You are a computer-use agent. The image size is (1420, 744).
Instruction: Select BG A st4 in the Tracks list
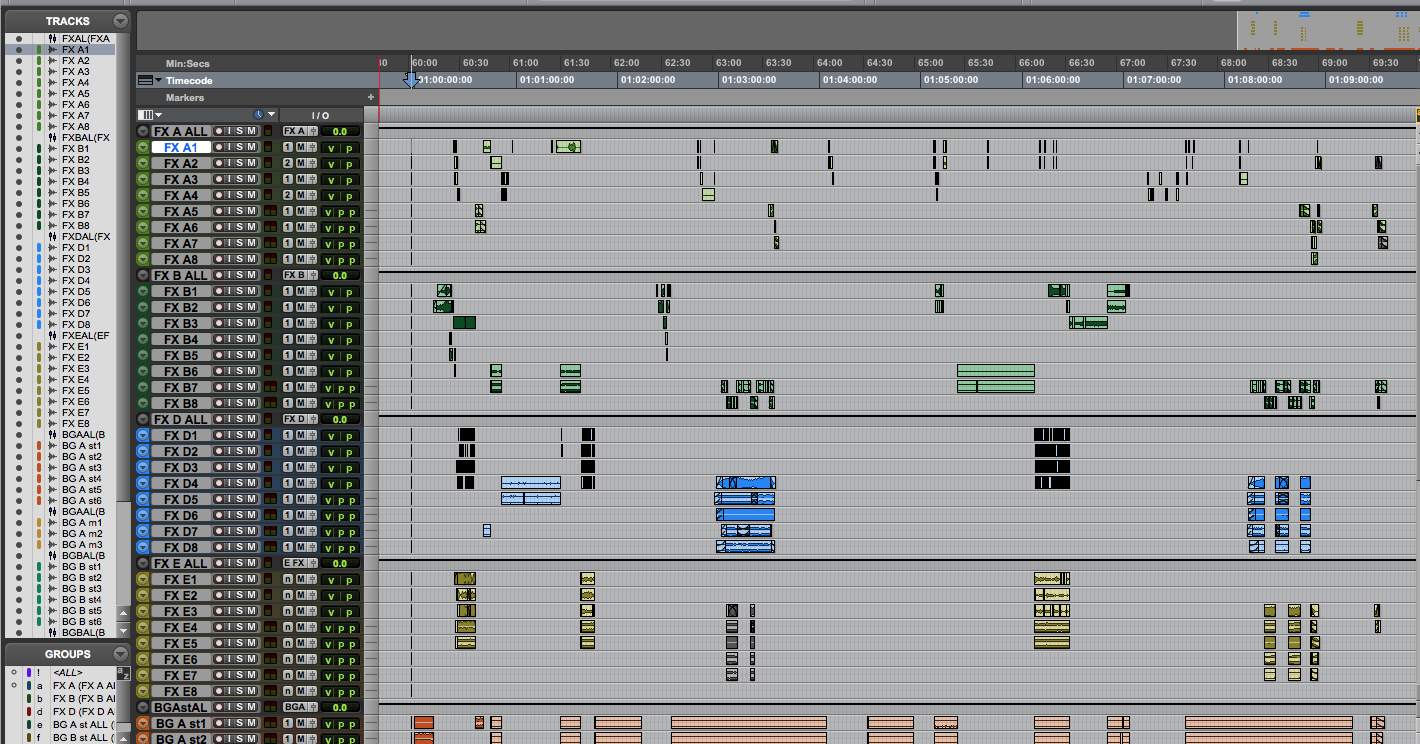(x=81, y=478)
